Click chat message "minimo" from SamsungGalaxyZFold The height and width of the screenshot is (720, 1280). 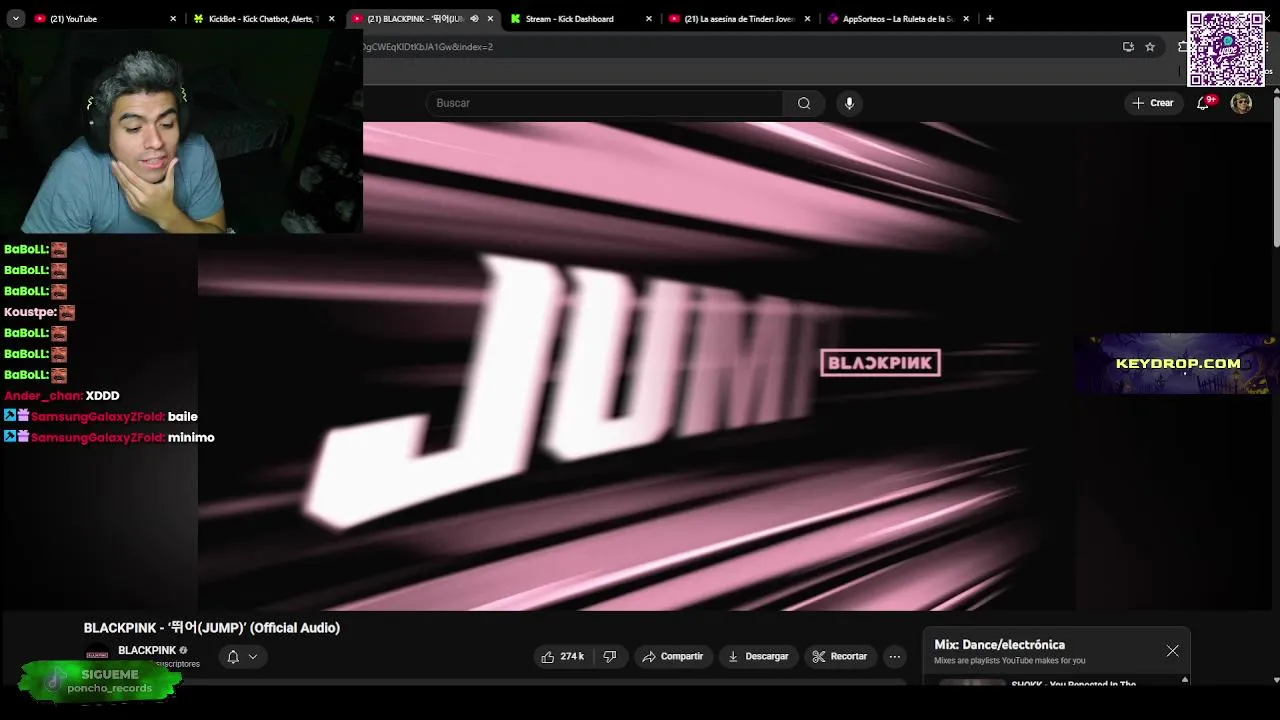pyautogui.click(x=109, y=437)
